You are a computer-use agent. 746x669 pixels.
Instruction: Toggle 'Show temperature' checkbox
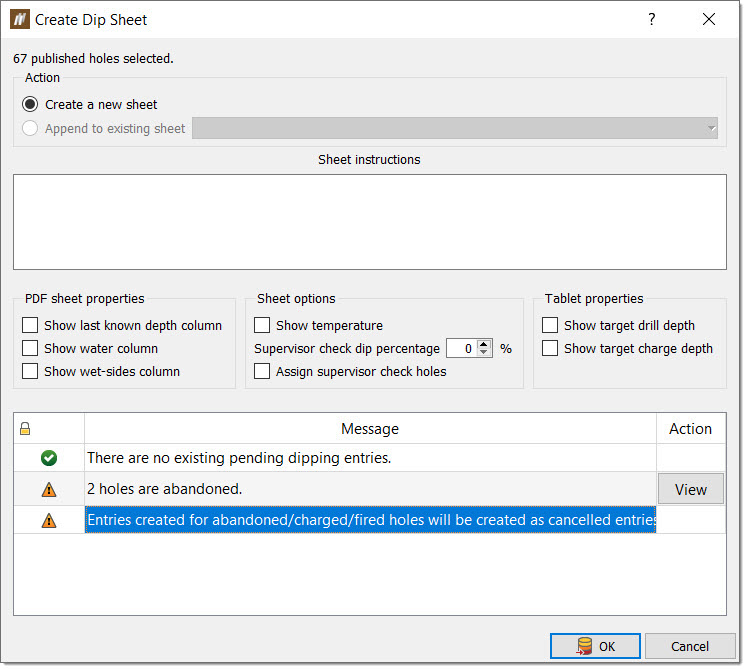click(x=262, y=325)
